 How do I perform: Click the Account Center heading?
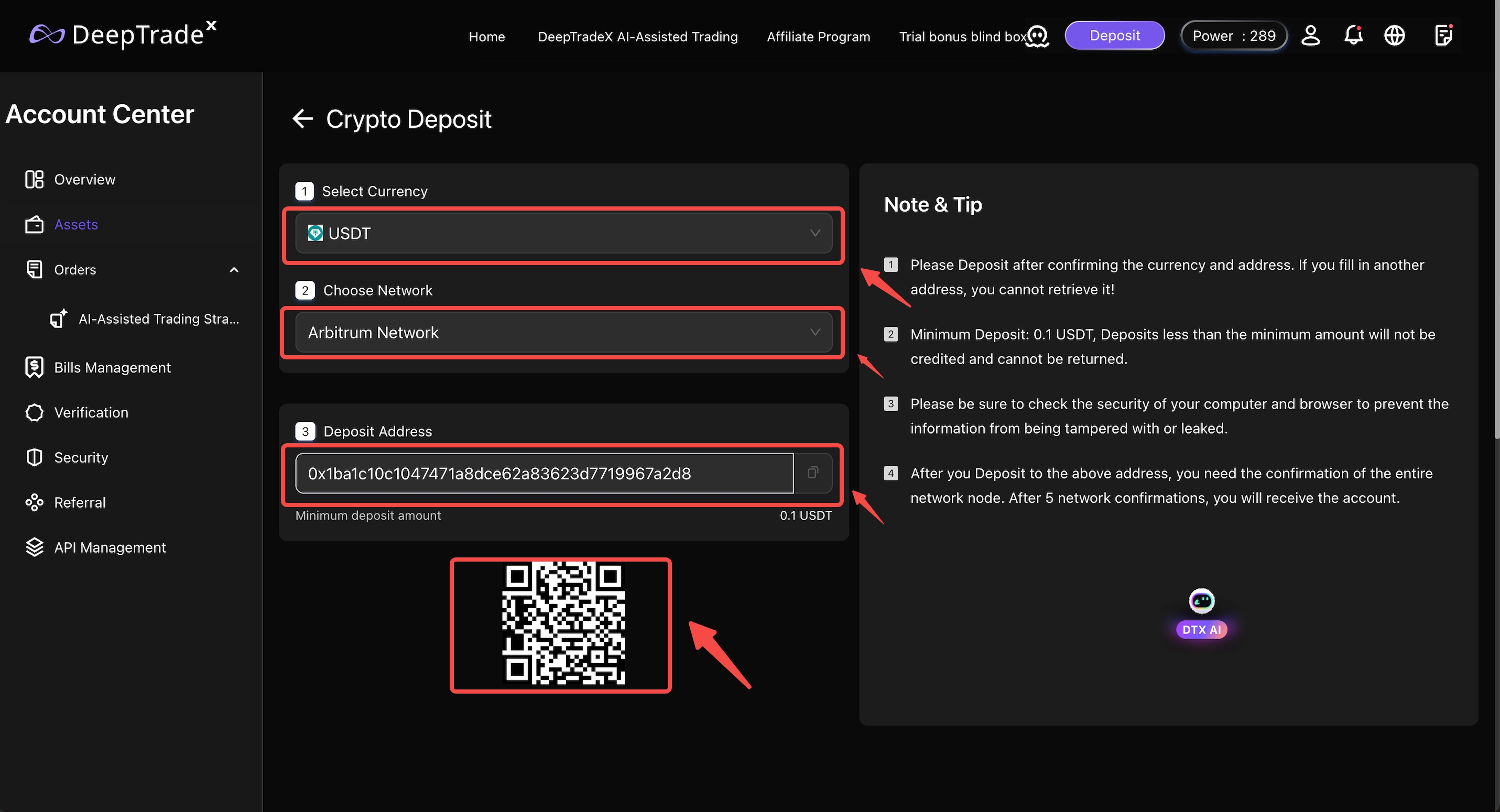[x=100, y=114]
